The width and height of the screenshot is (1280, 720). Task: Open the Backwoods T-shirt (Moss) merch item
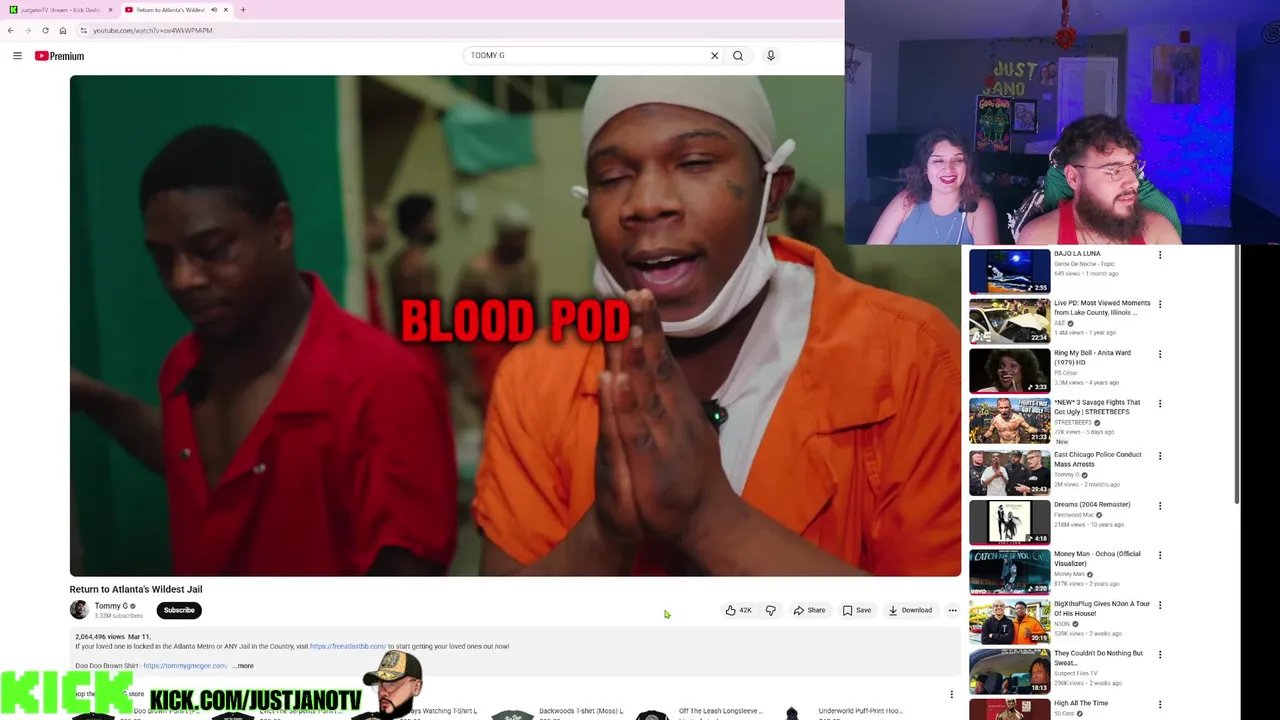tap(580, 711)
